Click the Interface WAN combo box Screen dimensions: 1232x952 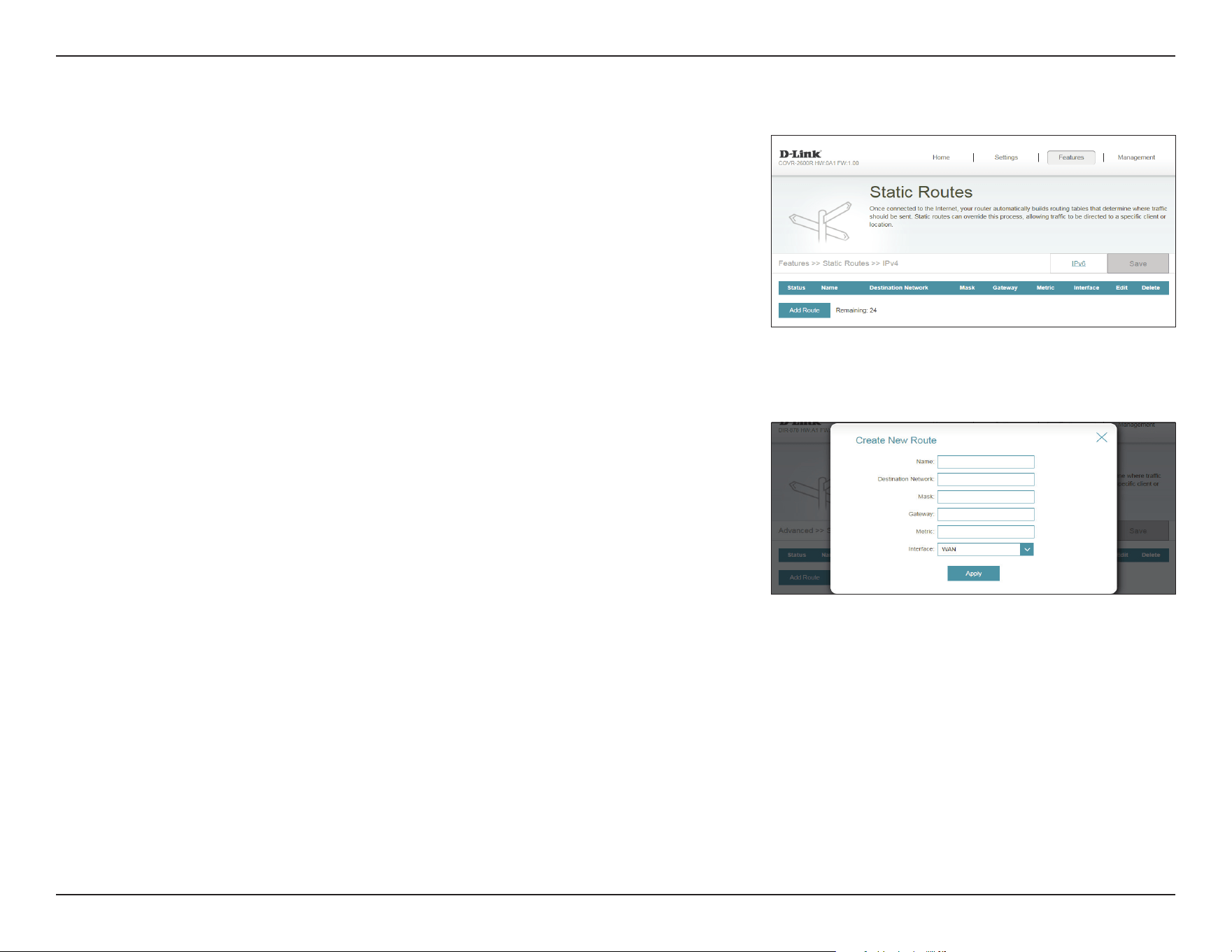pos(986,549)
